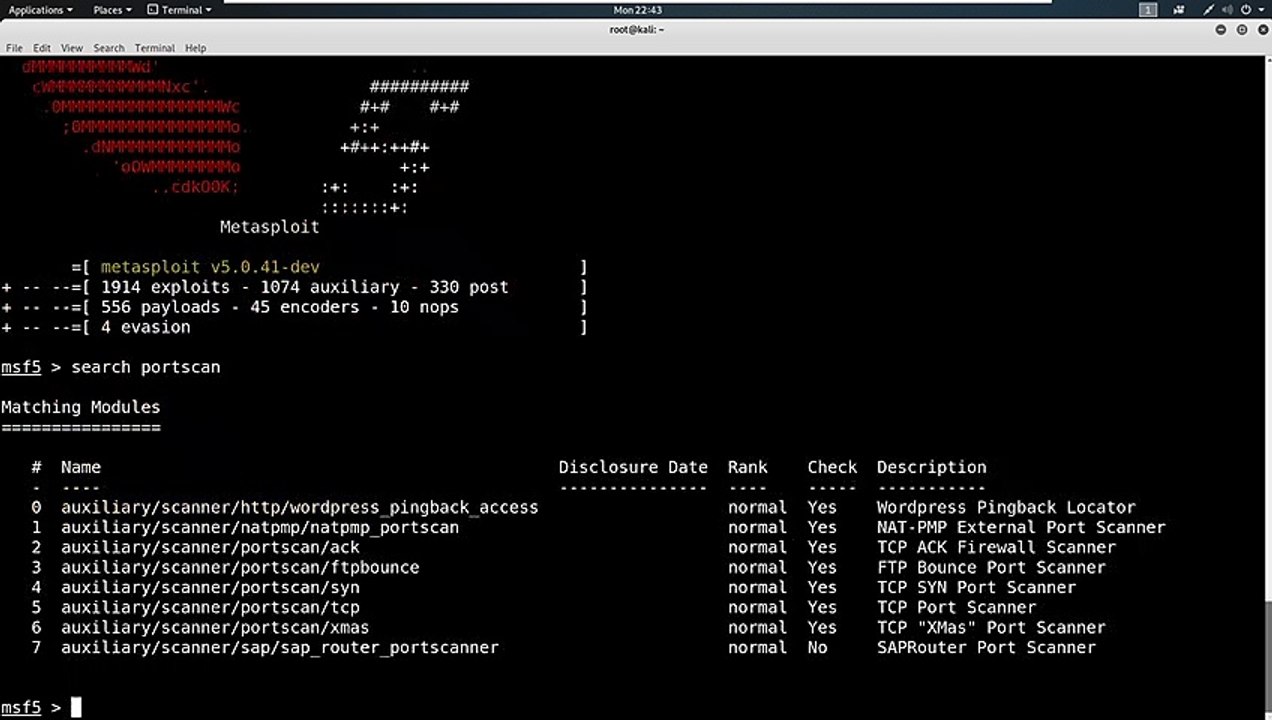Image resolution: width=1272 pixels, height=720 pixels.
Task: Click auxiliary/scanner/natpmp/natpmp_portscan module name
Action: point(260,527)
